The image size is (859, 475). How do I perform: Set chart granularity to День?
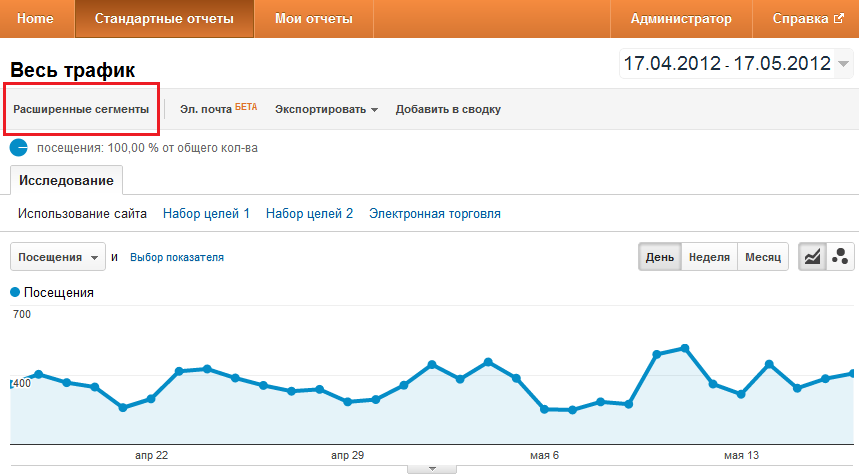point(660,257)
